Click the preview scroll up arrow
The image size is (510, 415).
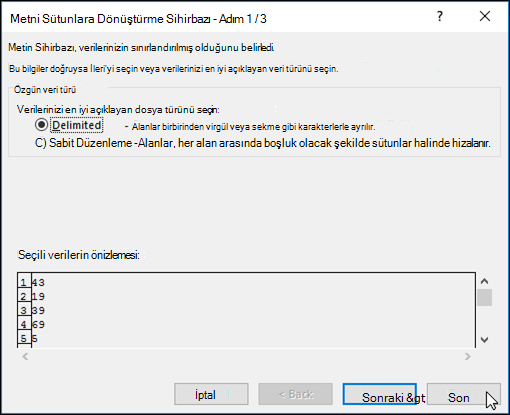pyautogui.click(x=484, y=281)
